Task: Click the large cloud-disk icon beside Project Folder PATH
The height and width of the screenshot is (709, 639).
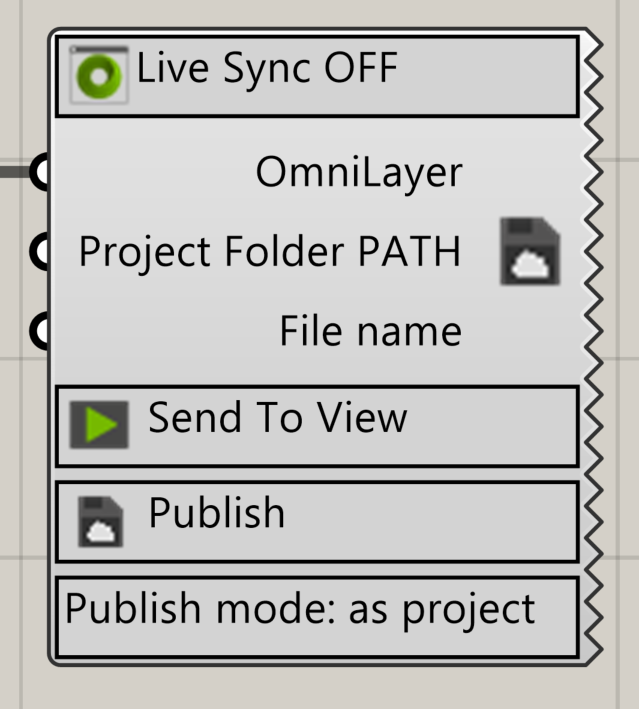Action: click(530, 251)
